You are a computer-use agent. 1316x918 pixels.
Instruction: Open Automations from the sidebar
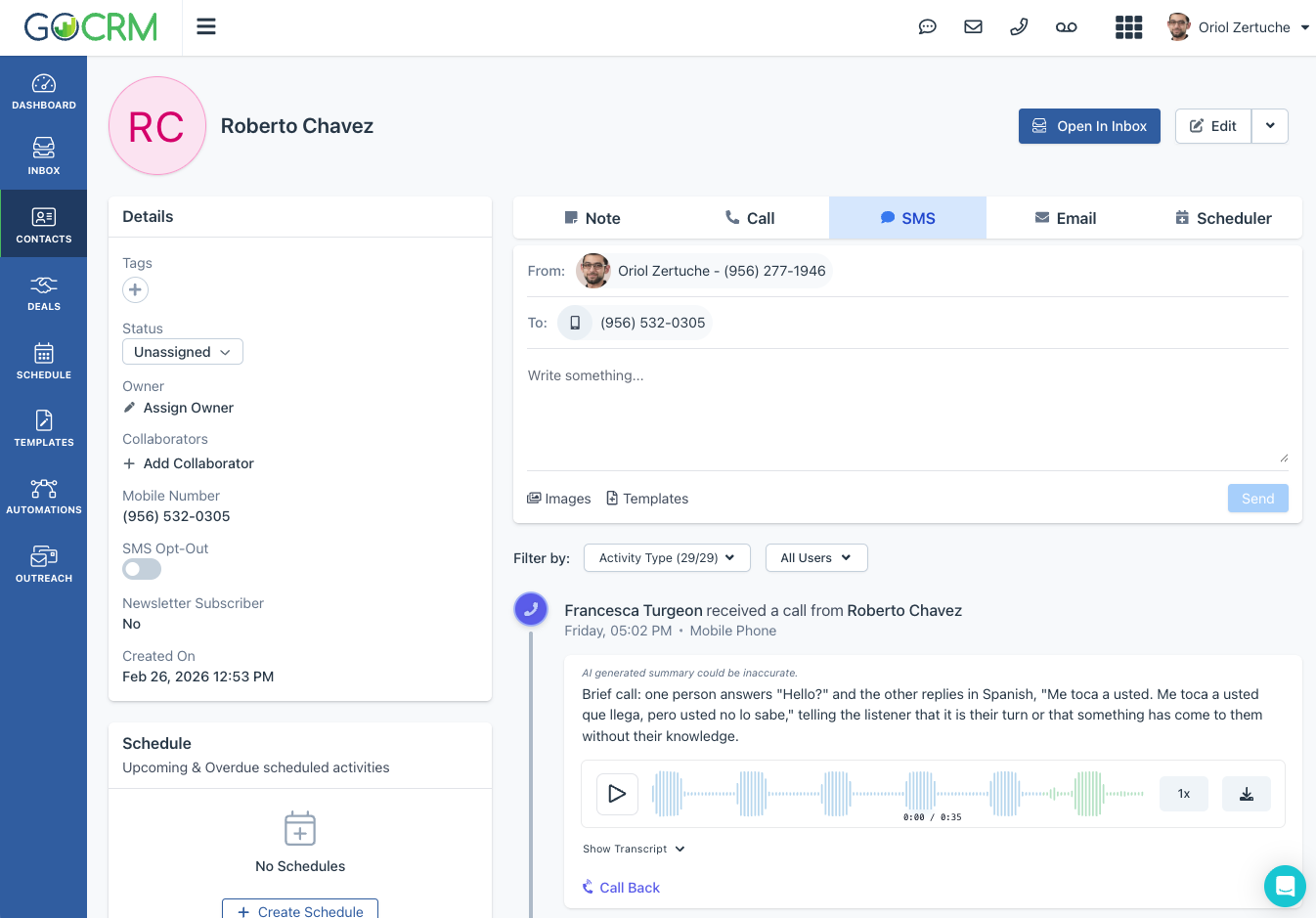pos(44,497)
